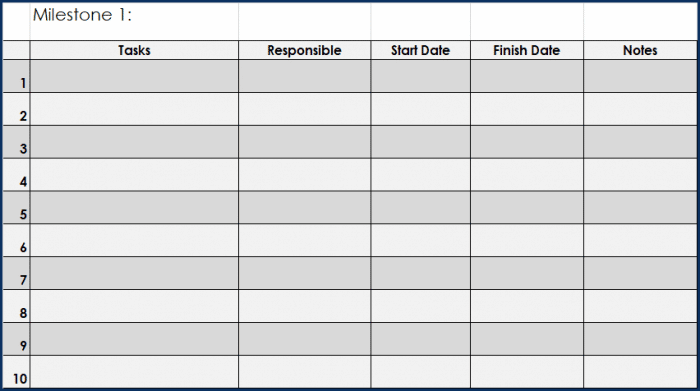
Task: Select the Milestone 1 title cell
Action: point(134,21)
